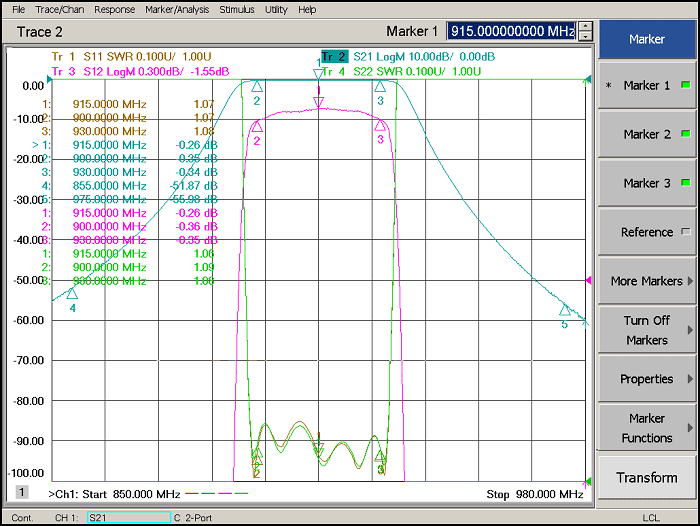This screenshot has height=526, width=700.
Task: Click green reference arrow at bottom right of grid
Action: [589, 481]
